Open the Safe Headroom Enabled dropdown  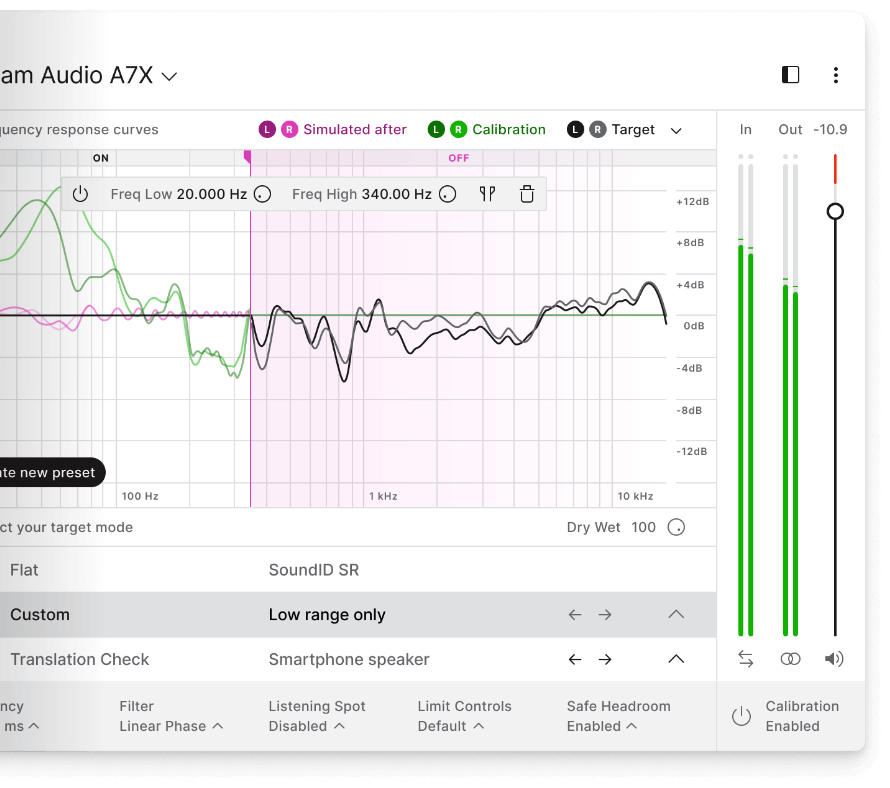click(618, 716)
